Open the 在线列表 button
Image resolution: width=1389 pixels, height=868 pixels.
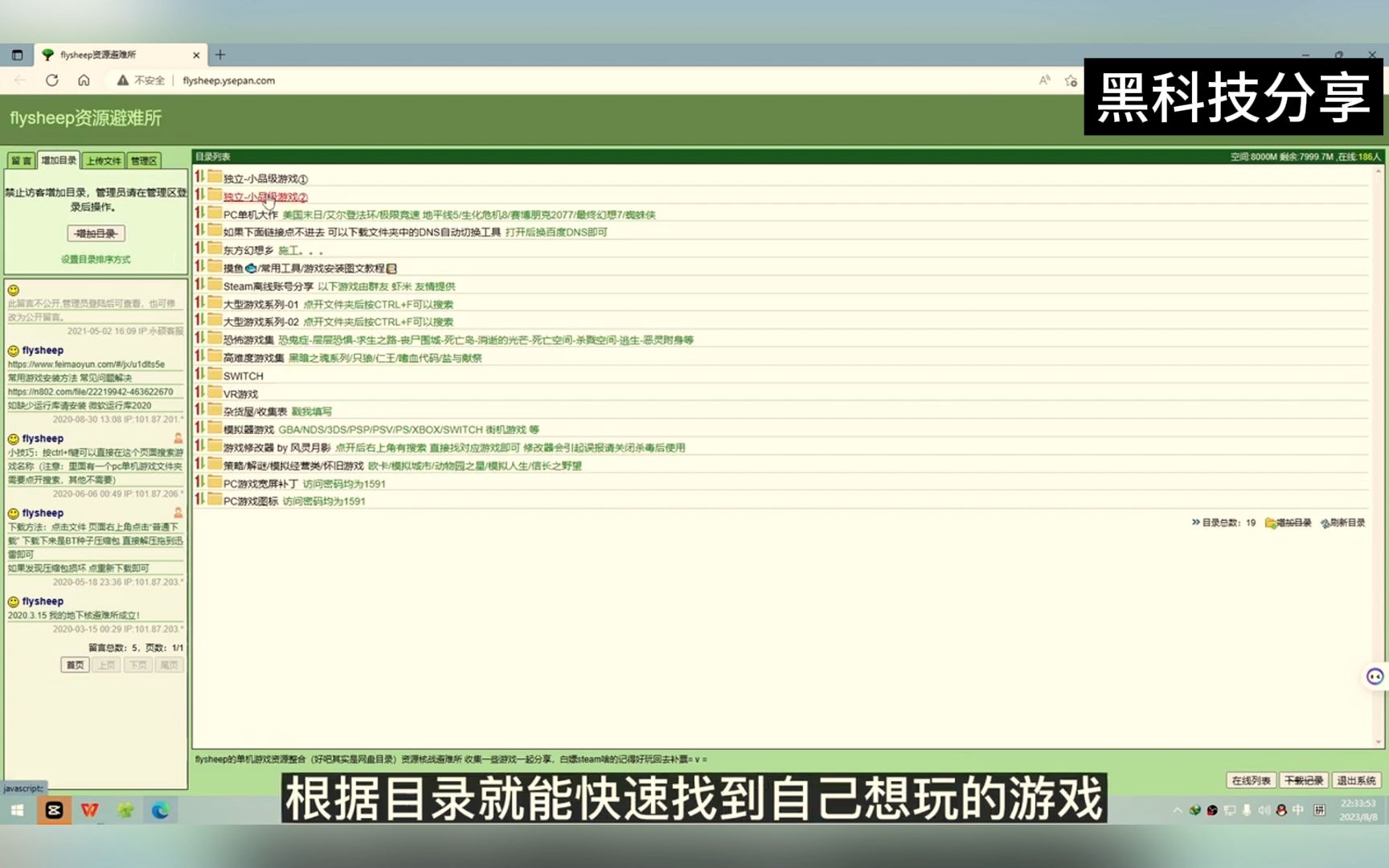[x=1251, y=780]
